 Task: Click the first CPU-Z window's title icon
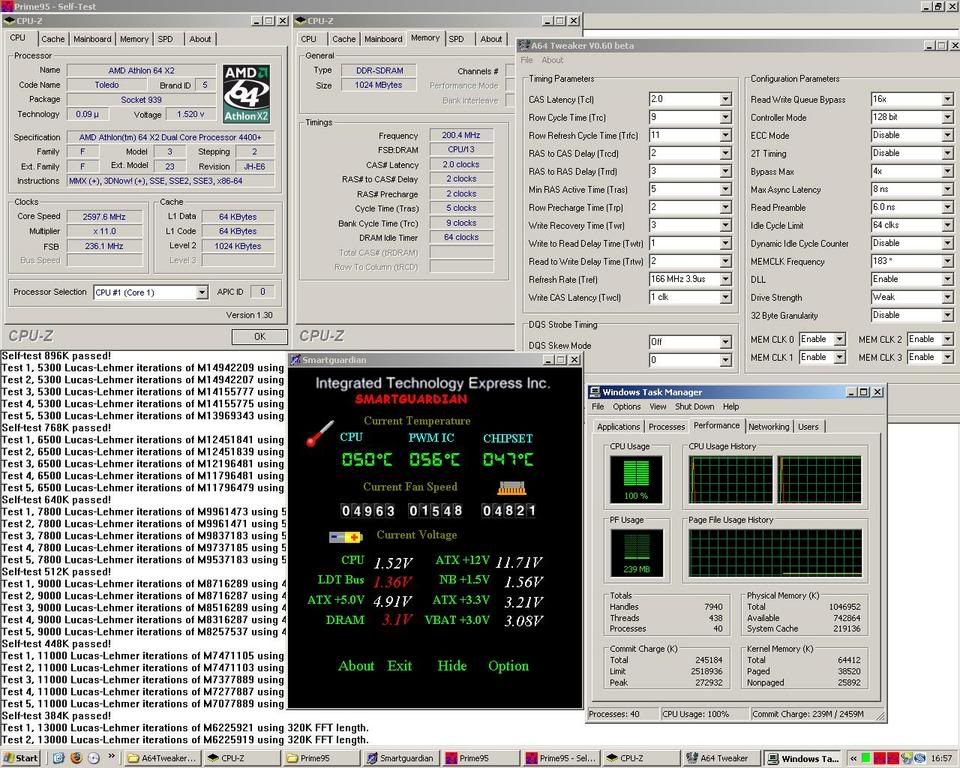click(9, 21)
